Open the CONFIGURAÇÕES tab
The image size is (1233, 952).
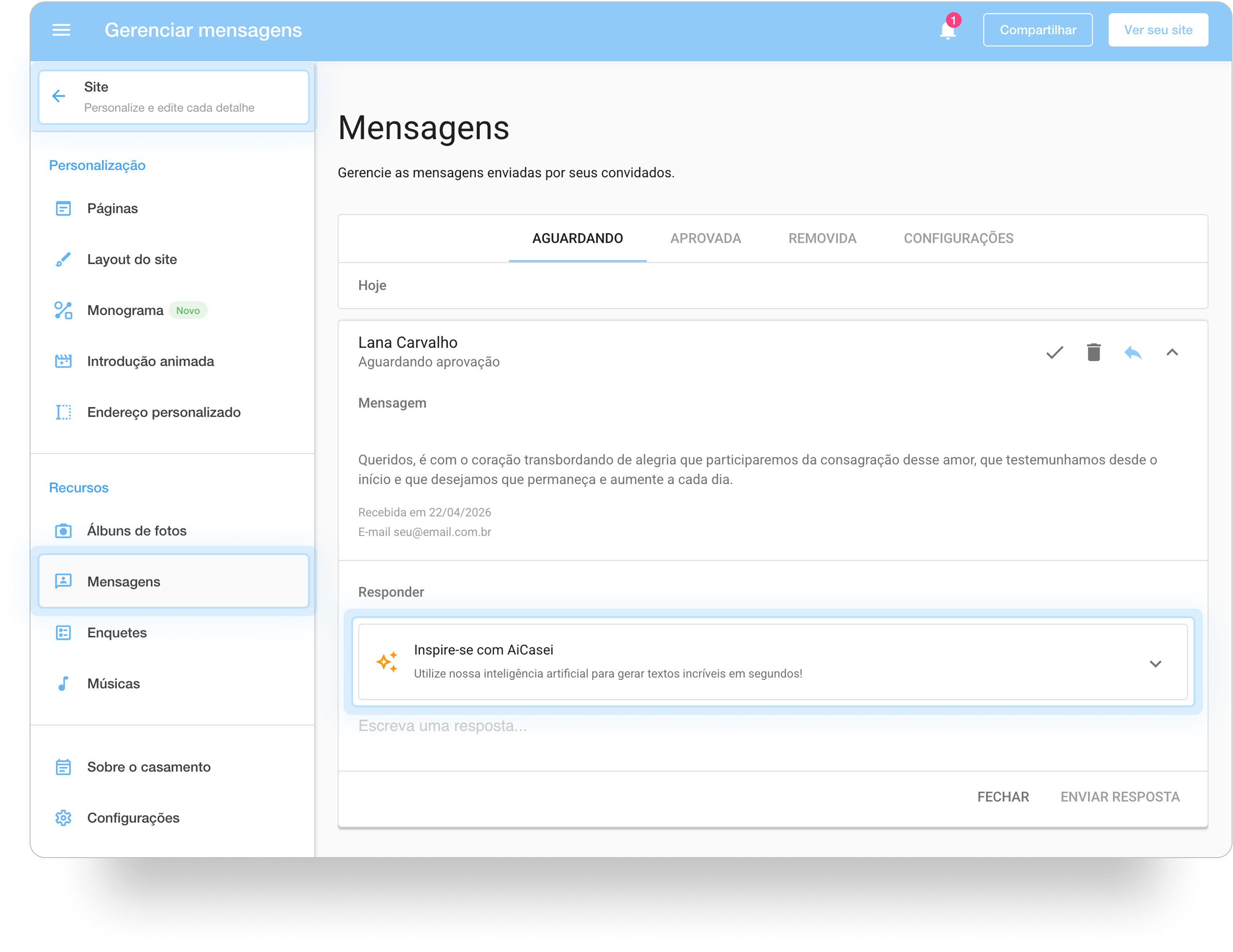958,238
